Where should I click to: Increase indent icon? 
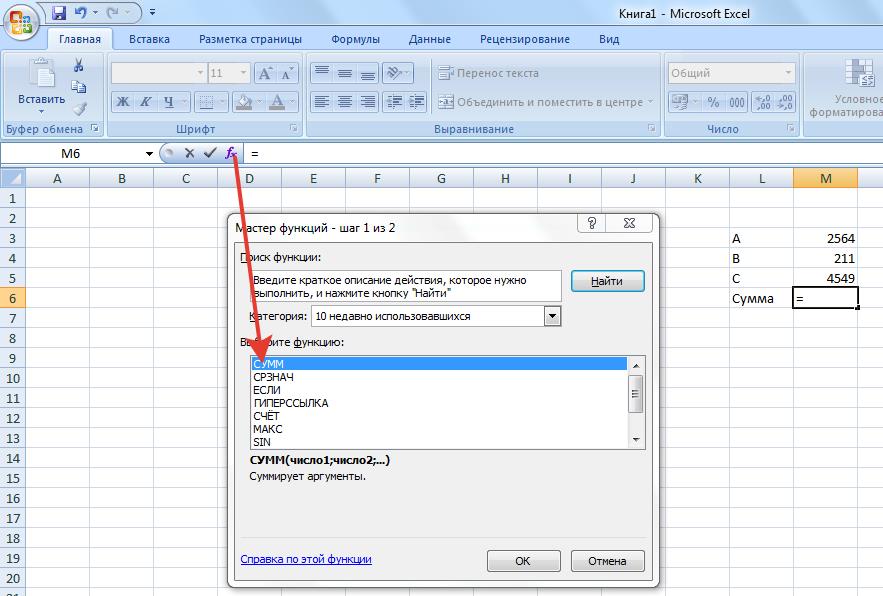coord(417,102)
